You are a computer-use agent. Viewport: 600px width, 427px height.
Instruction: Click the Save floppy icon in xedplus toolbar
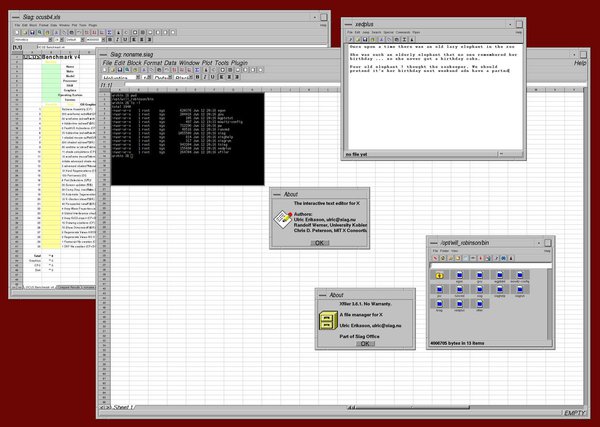pyautogui.click(x=365, y=39)
